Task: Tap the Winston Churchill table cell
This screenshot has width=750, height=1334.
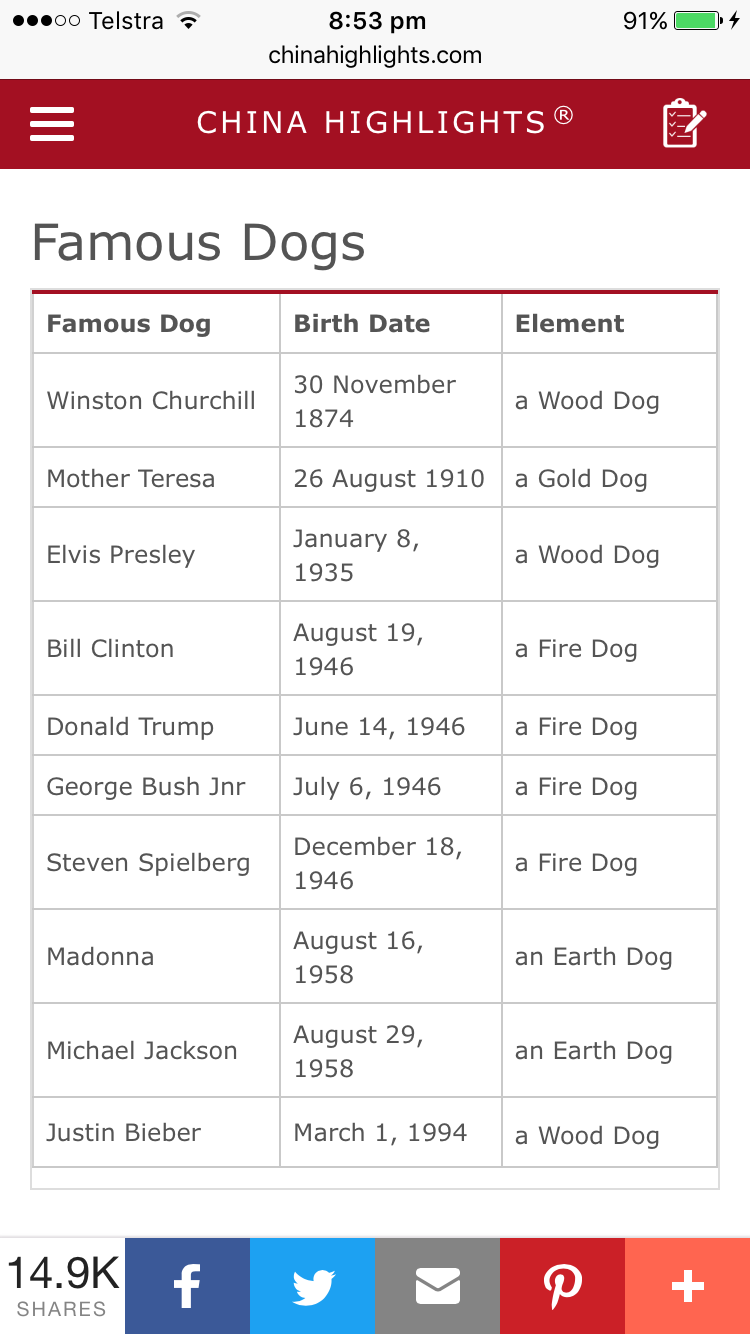Action: [151, 401]
